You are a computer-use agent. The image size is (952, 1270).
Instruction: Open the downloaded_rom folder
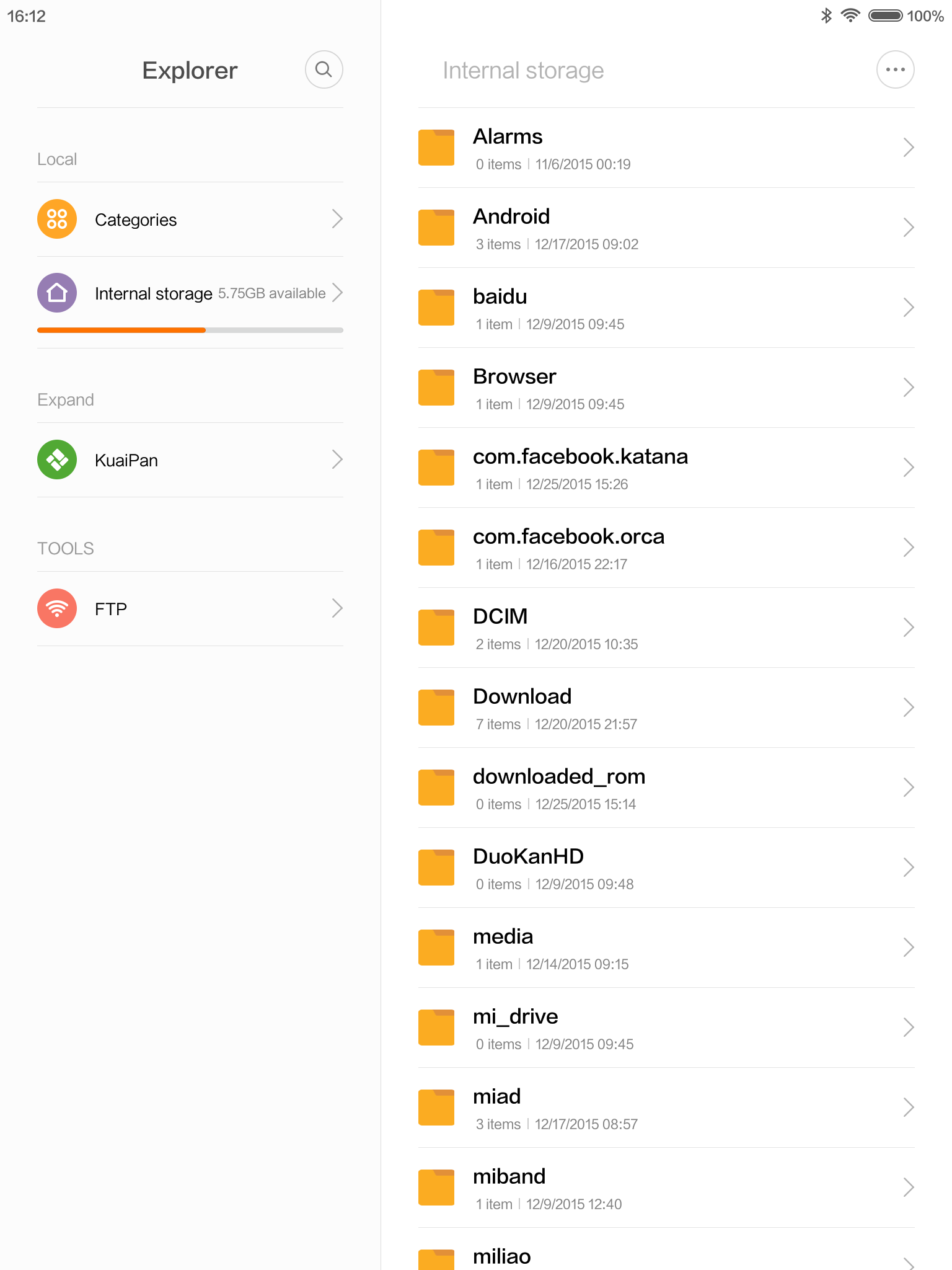click(666, 788)
